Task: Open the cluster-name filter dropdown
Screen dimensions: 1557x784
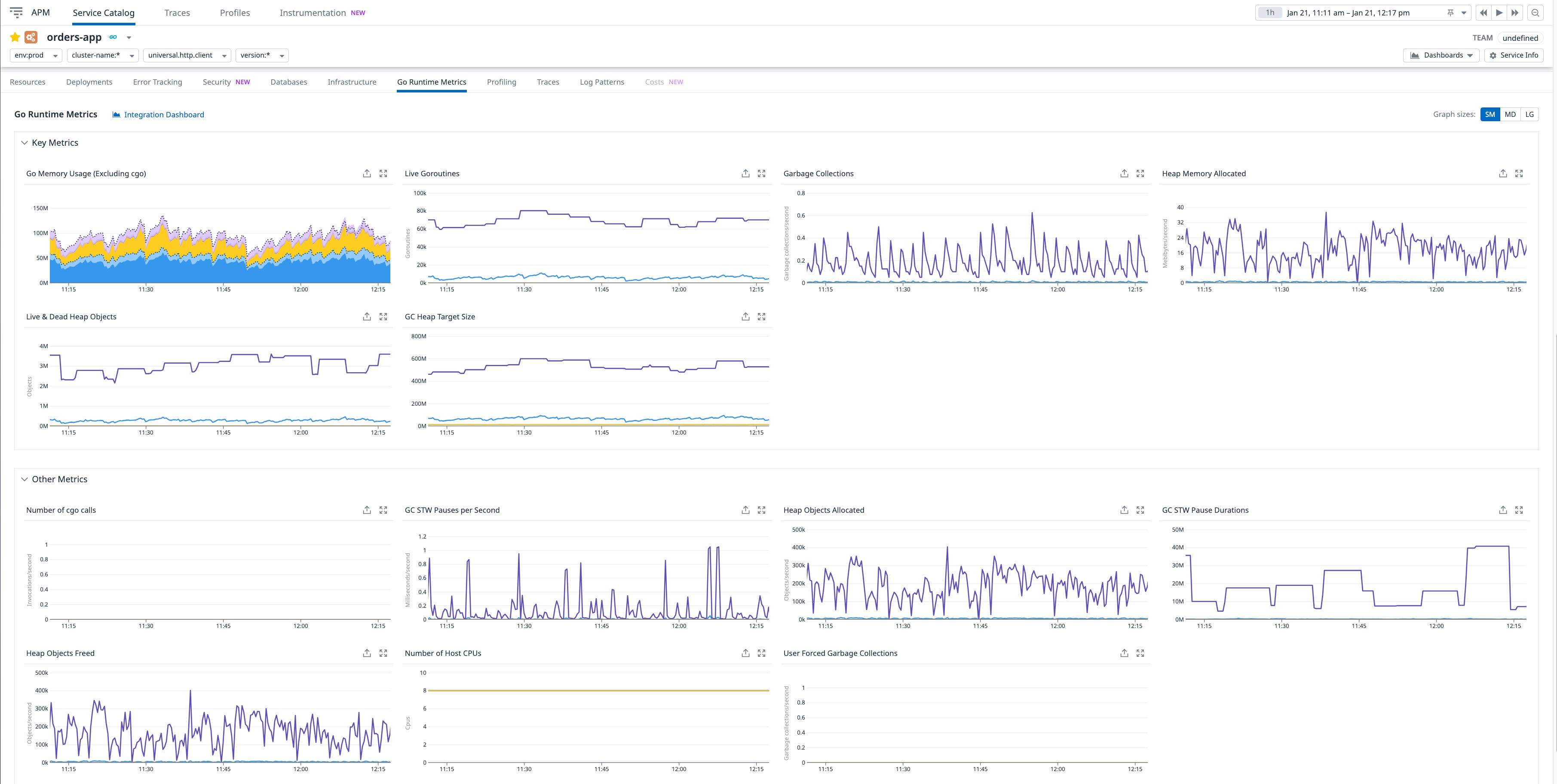Action: 101,55
